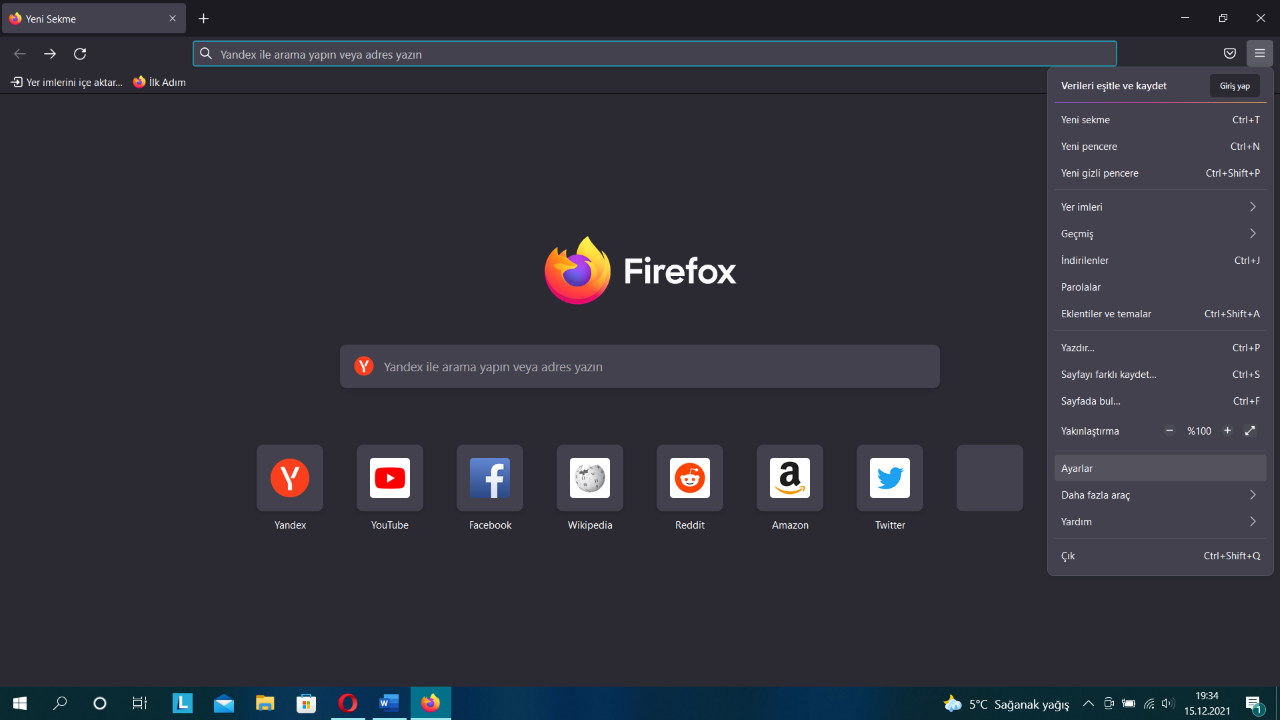Choose Yazdır... in the menu
Viewport: 1280px width, 720px height.
click(x=1160, y=348)
